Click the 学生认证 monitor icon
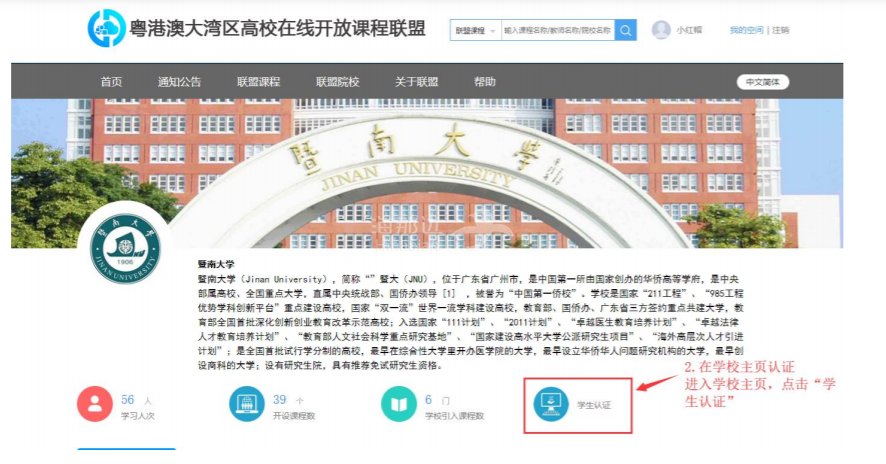 pos(551,404)
